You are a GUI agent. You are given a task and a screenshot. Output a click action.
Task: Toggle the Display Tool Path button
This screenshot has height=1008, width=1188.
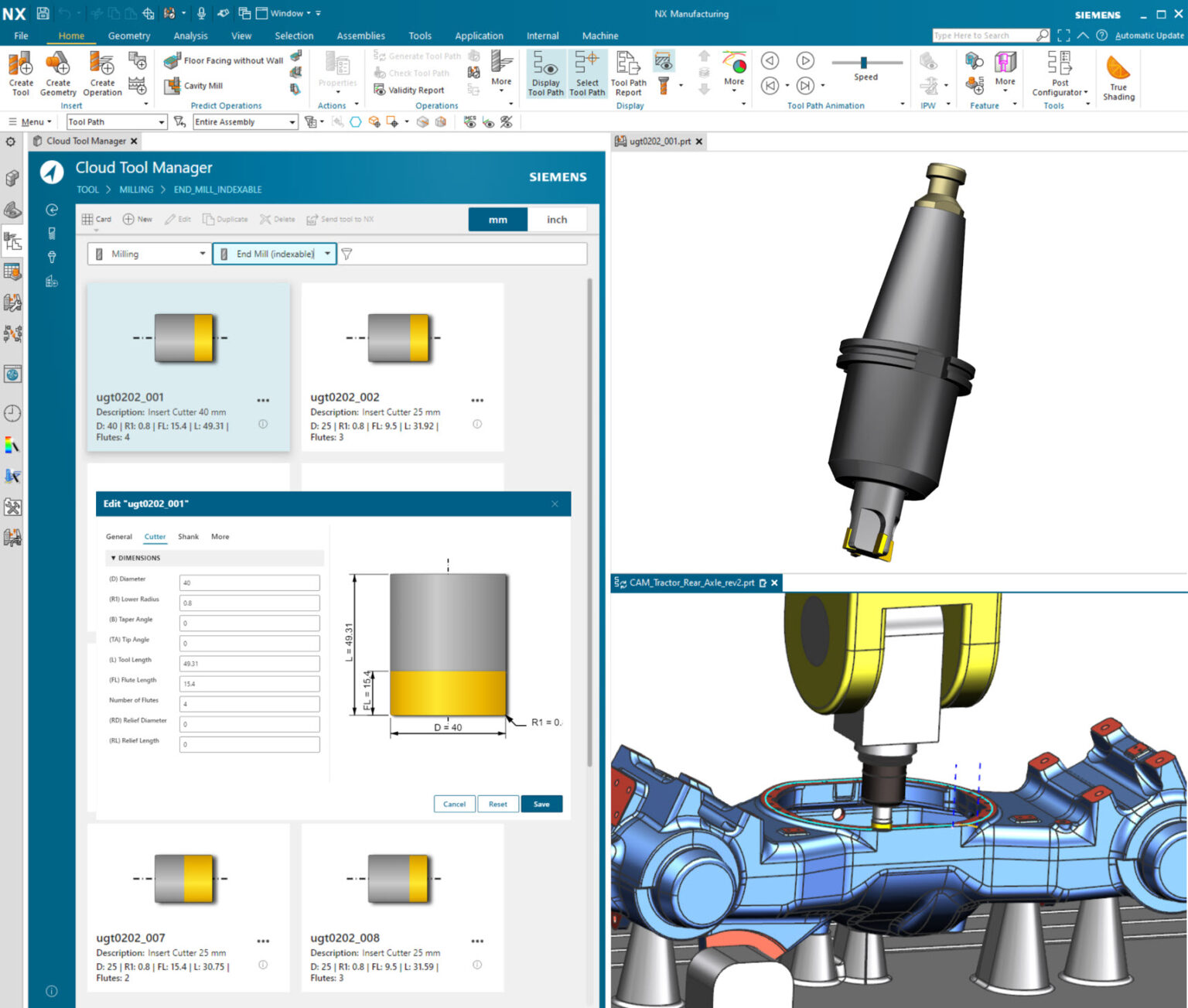(x=545, y=73)
